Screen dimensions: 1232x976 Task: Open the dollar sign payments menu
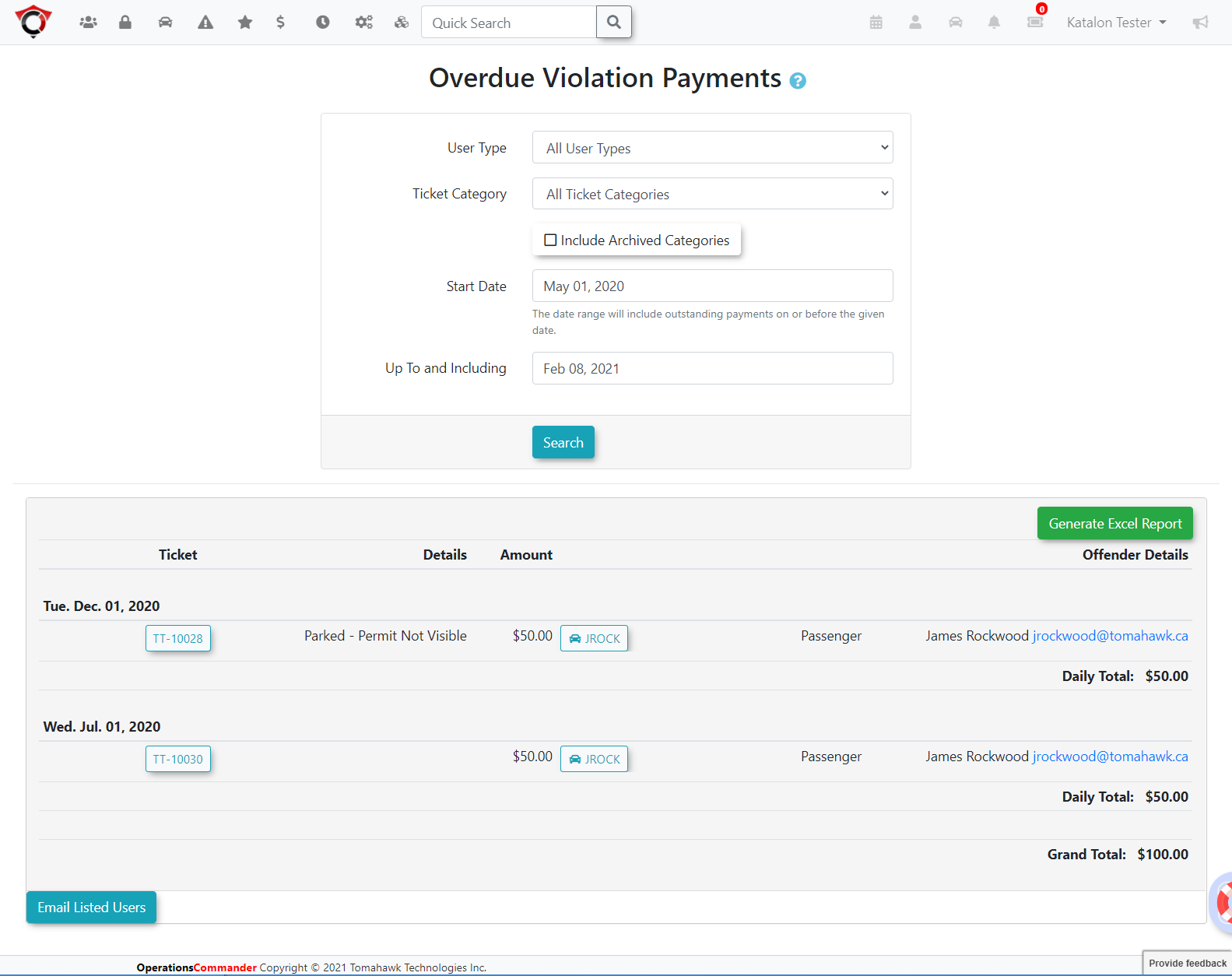281,23
